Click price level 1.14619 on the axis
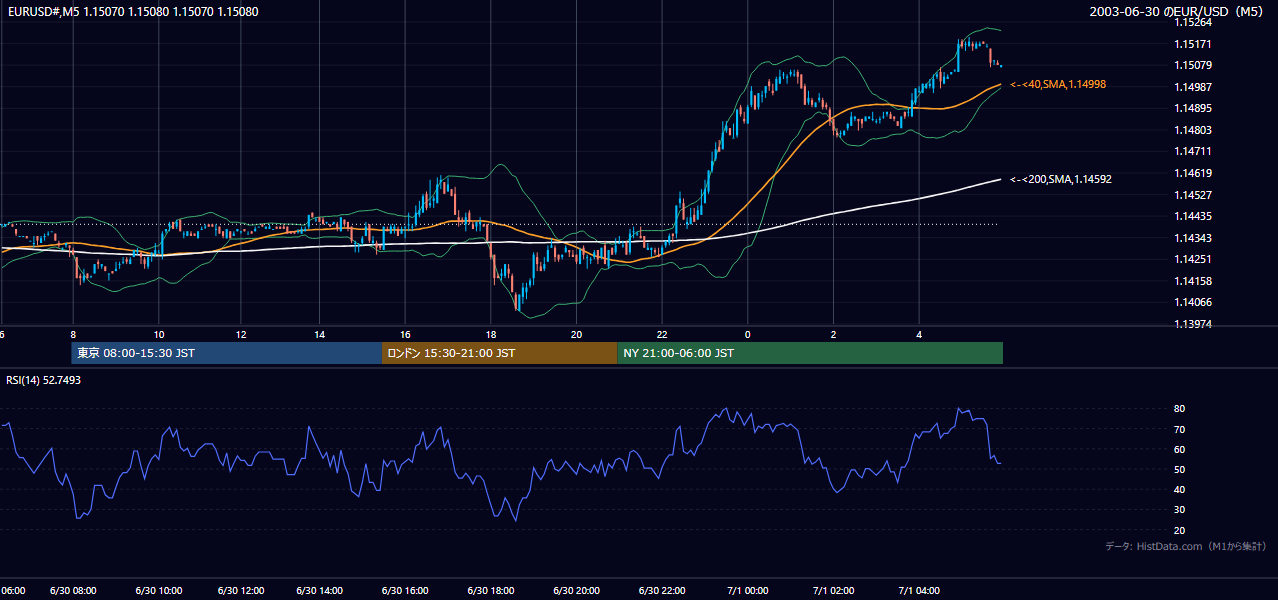This screenshot has width=1278, height=600. pos(1193,173)
